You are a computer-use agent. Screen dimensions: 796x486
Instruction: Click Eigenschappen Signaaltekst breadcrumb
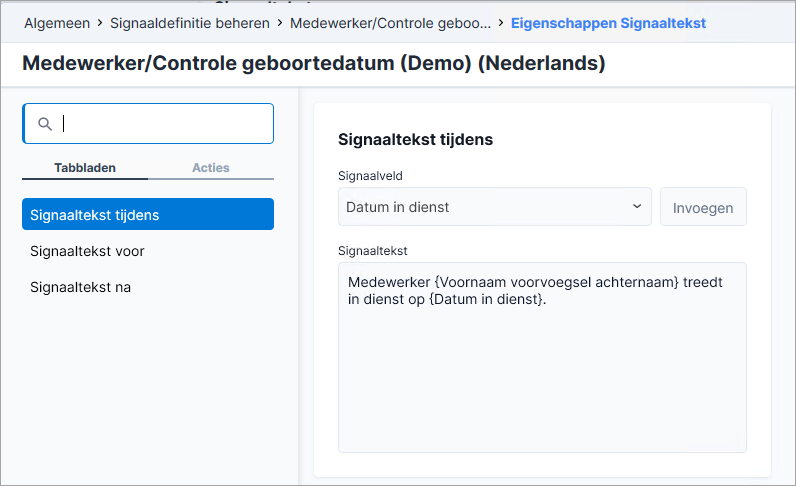(x=608, y=23)
